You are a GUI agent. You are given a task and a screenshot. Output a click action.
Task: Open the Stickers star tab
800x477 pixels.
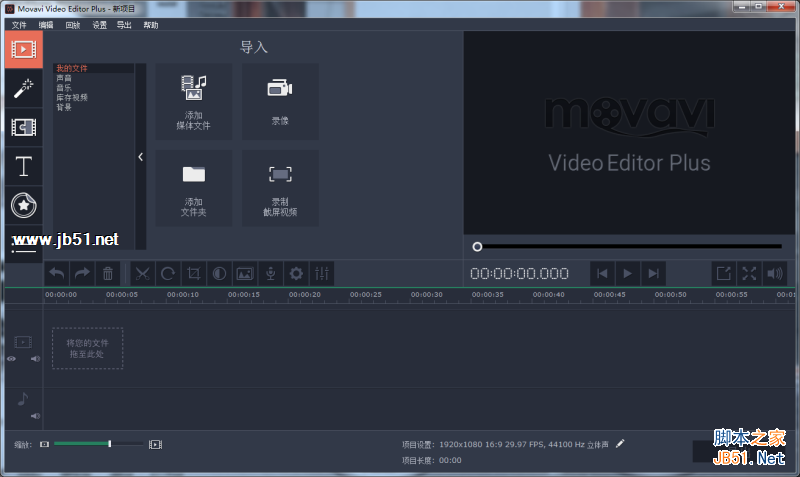tap(23, 206)
